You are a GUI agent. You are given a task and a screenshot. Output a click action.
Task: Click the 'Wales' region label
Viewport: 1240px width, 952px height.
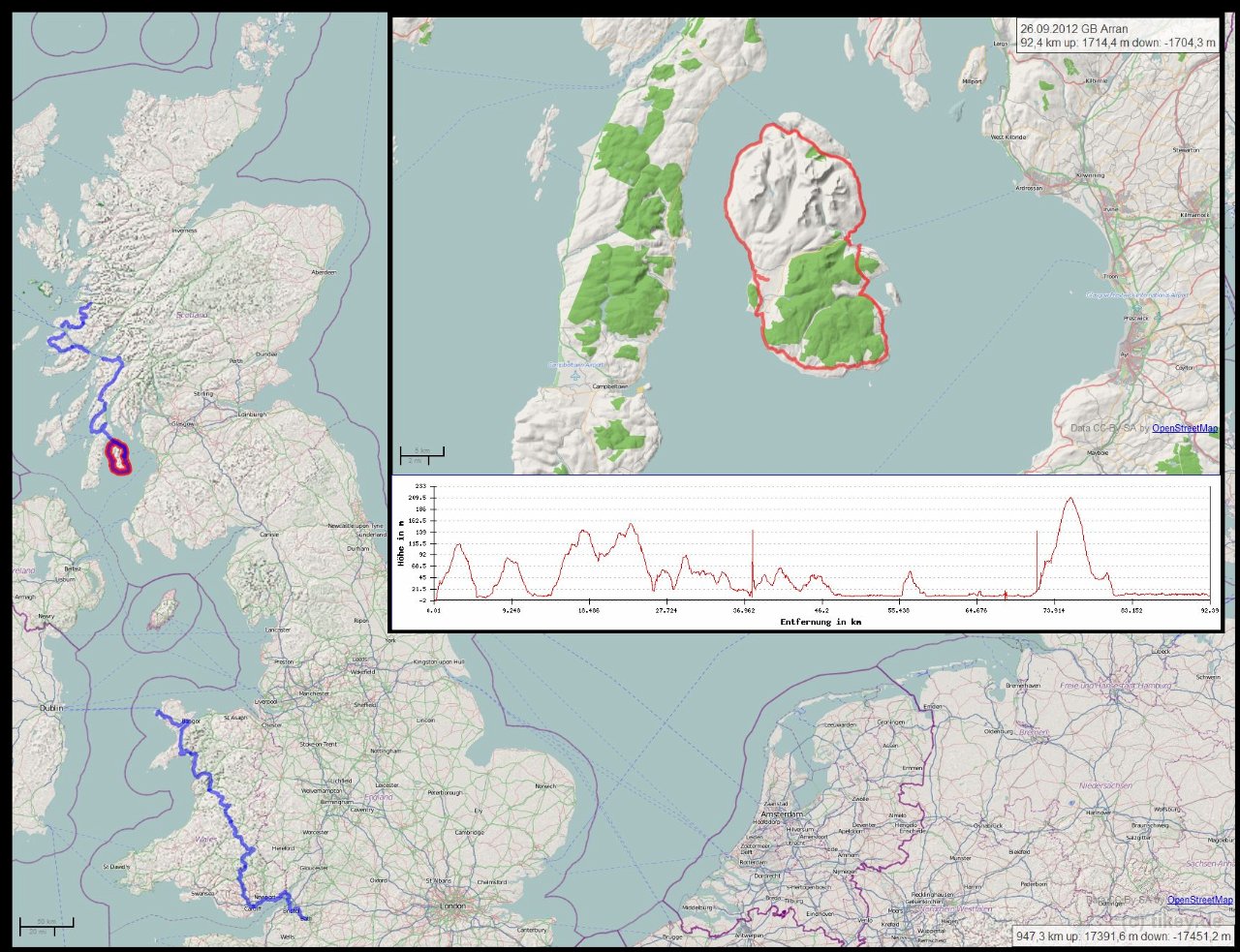coord(205,839)
